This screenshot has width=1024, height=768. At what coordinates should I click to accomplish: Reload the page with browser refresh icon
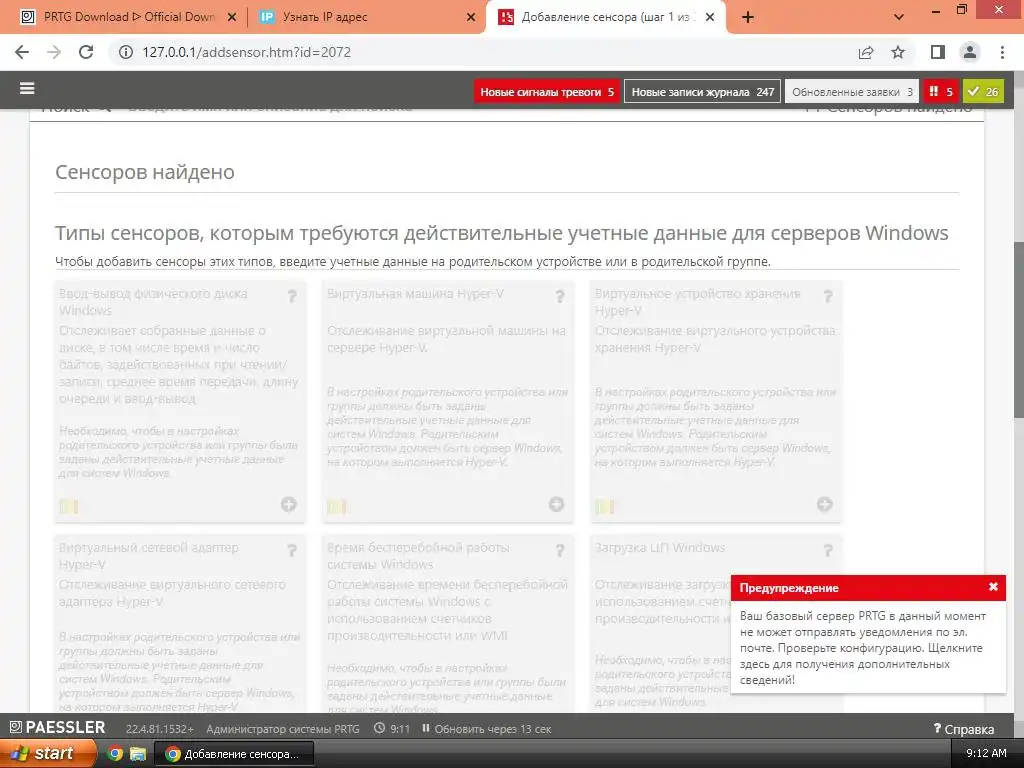click(86, 52)
